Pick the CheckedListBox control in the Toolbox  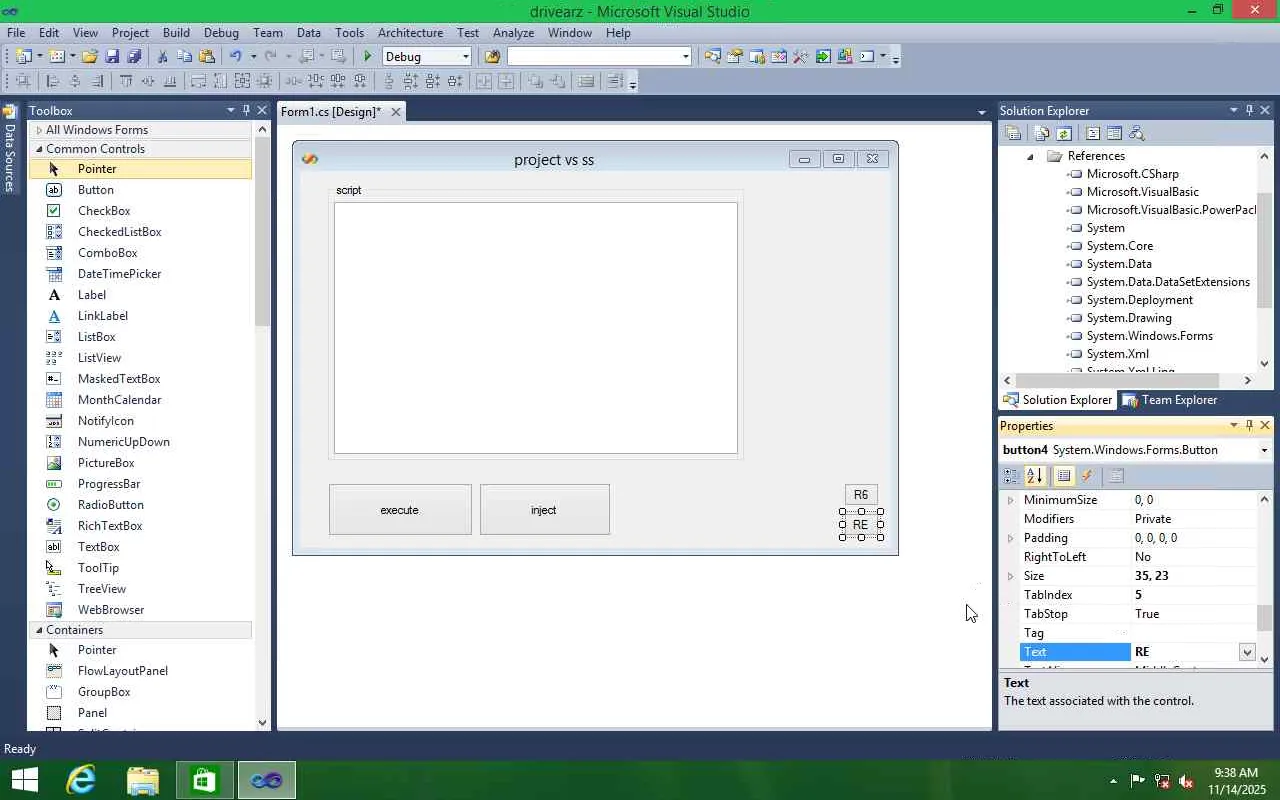click(x=140, y=232)
